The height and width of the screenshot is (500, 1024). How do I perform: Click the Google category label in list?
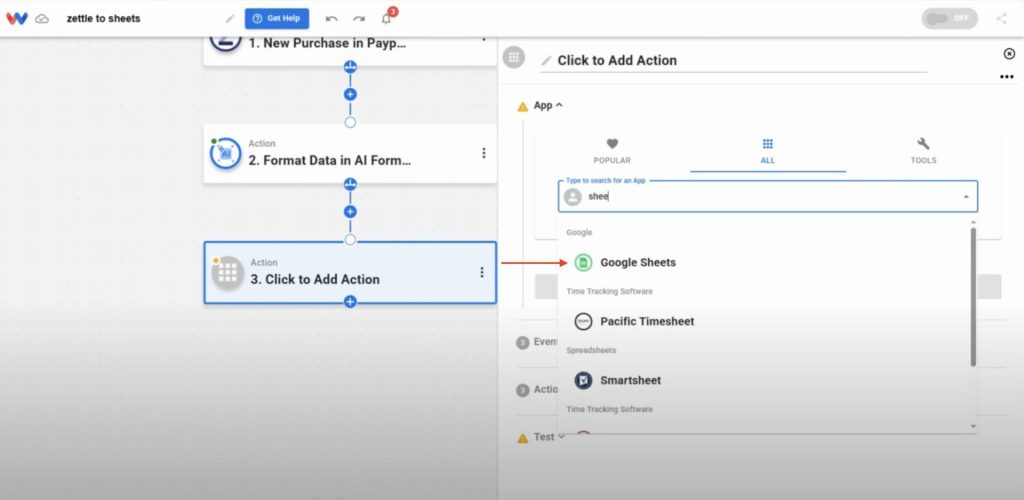579,232
